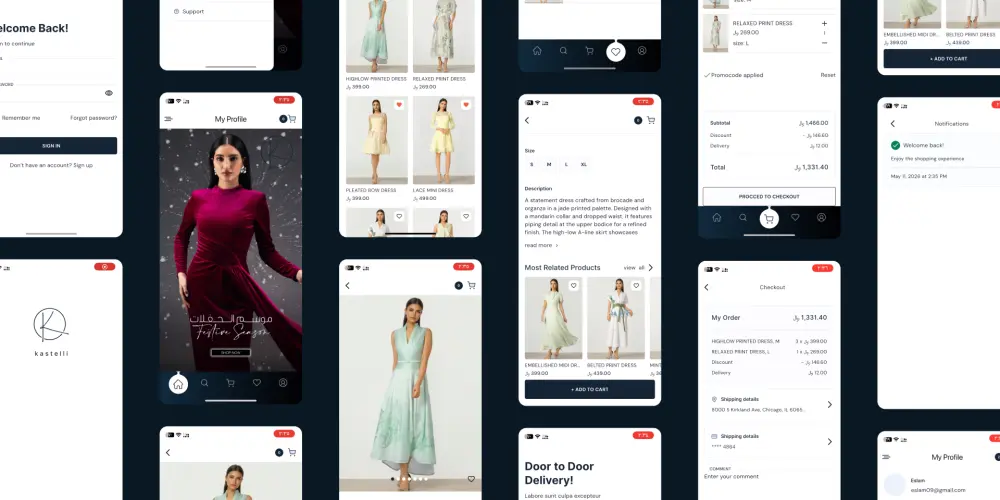
Task: Click + ADD TO CART under related products
Action: (x=590, y=389)
